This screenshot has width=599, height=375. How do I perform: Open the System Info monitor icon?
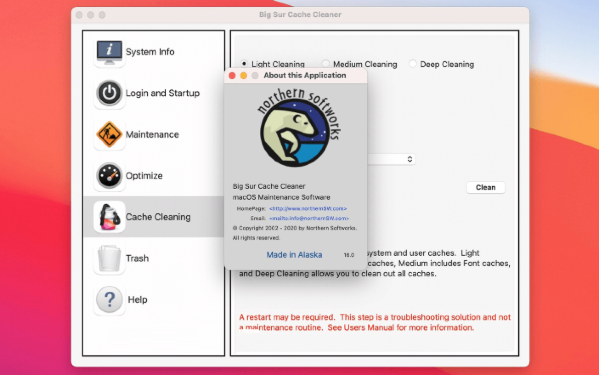pyautogui.click(x=109, y=52)
